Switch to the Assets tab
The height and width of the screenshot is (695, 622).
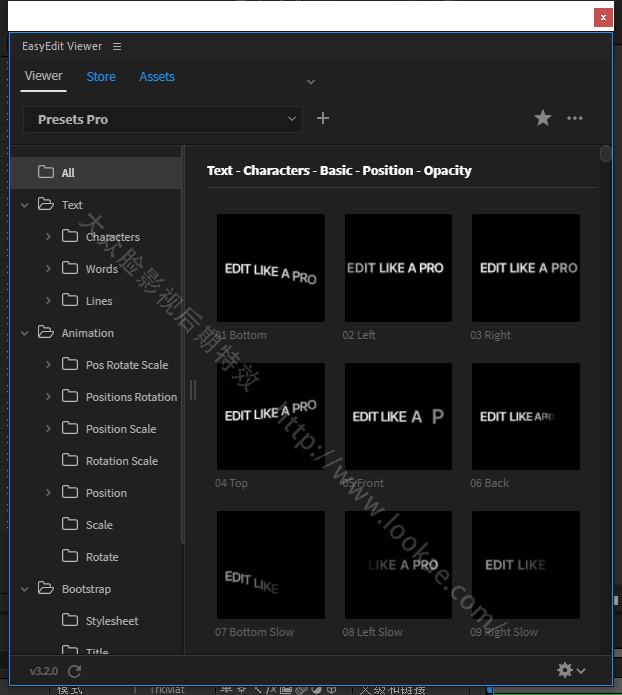(157, 77)
